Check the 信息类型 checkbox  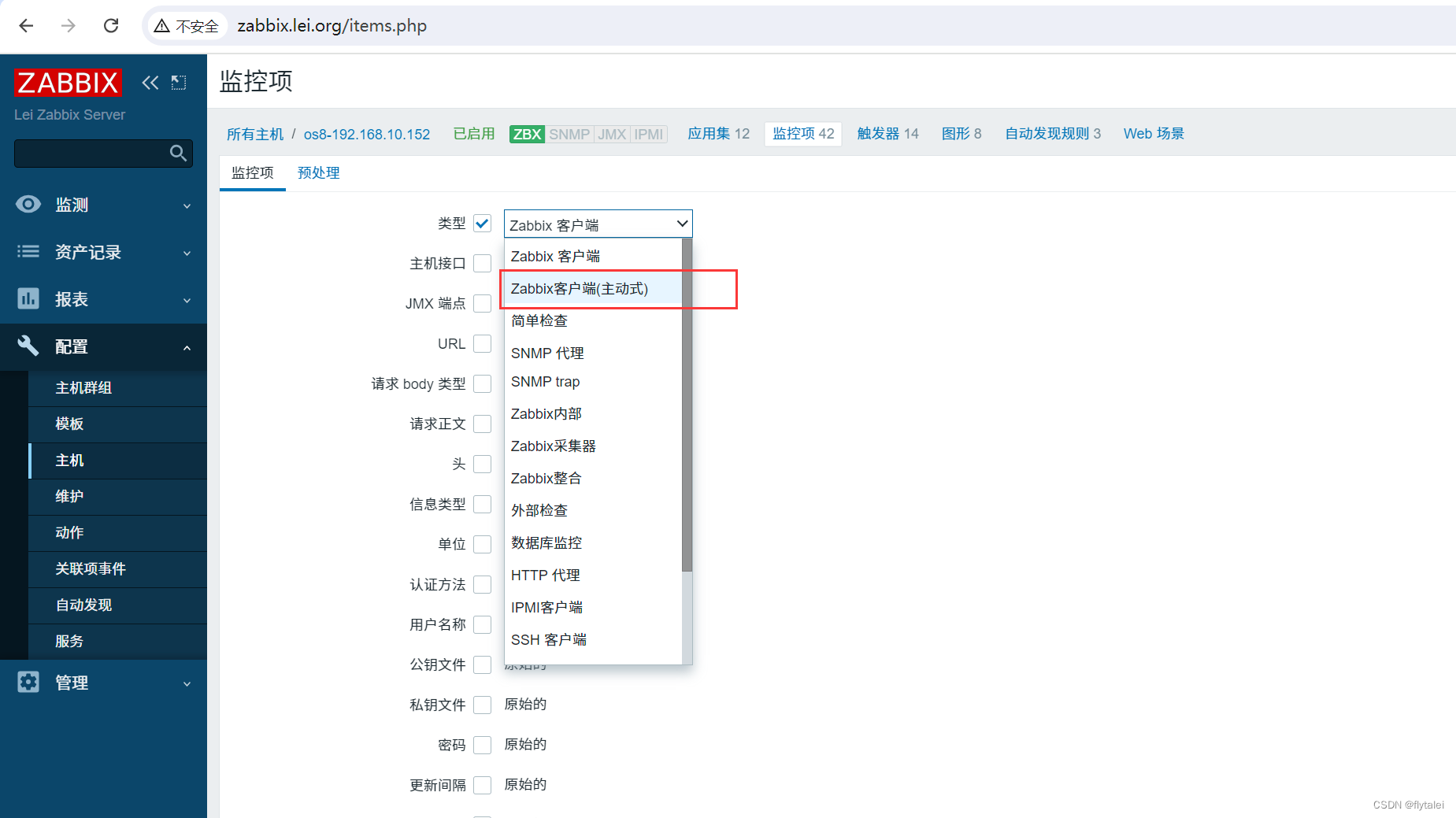[483, 505]
